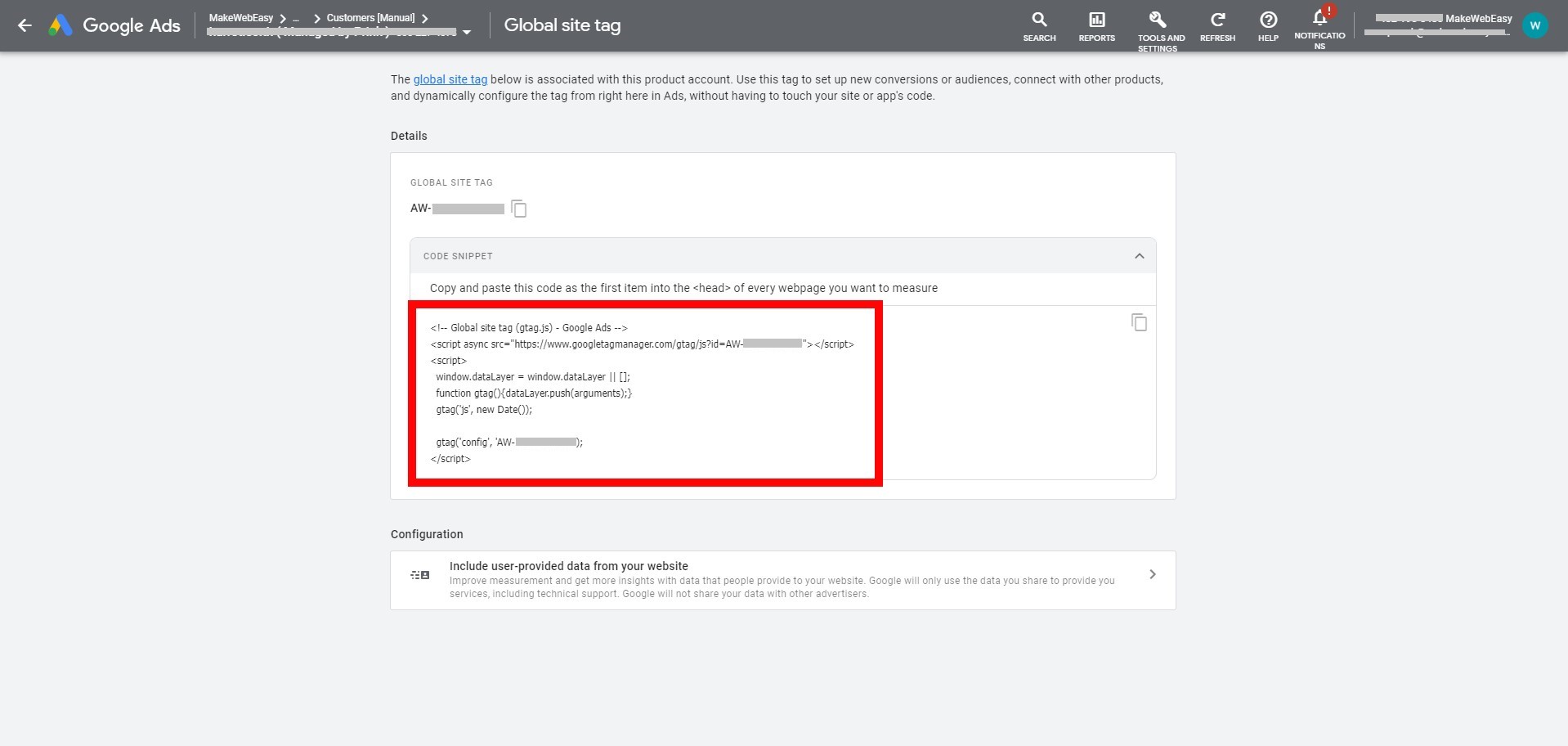The height and width of the screenshot is (746, 1568).
Task: Expand Include user-provided data settings
Action: click(1152, 573)
